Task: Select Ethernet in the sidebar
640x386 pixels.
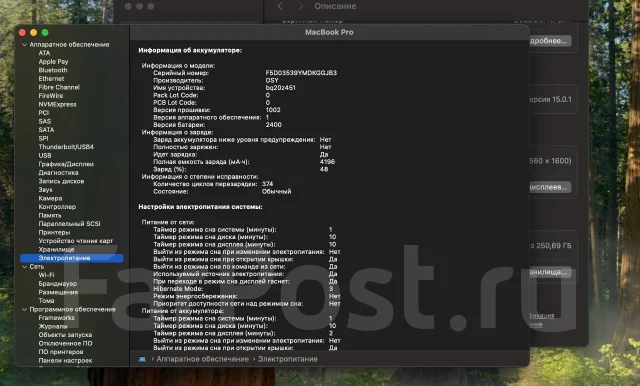Action: click(51, 79)
